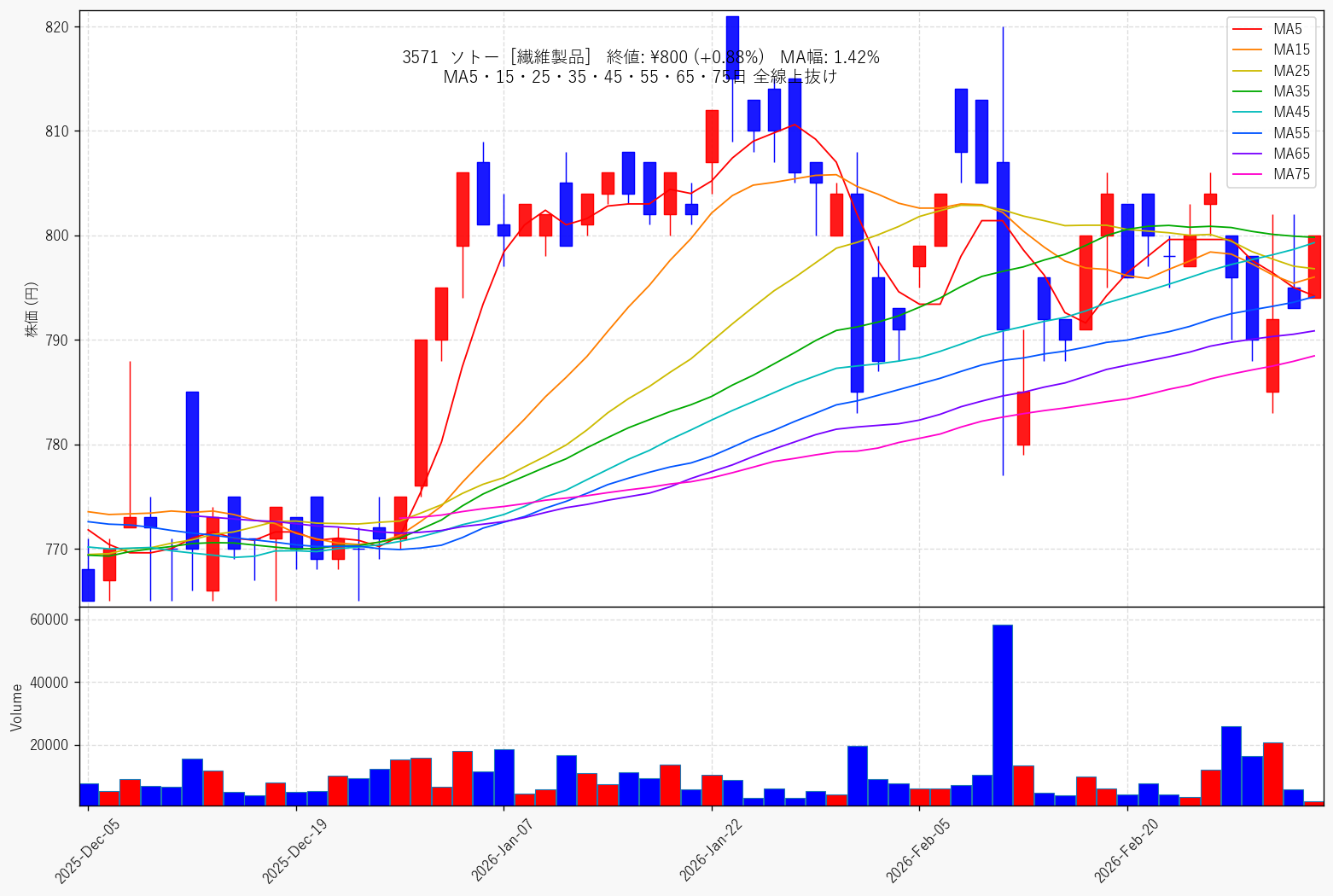Screen dimensions: 1333x896
Task: Click the 780 price axis label
Action: point(56,445)
